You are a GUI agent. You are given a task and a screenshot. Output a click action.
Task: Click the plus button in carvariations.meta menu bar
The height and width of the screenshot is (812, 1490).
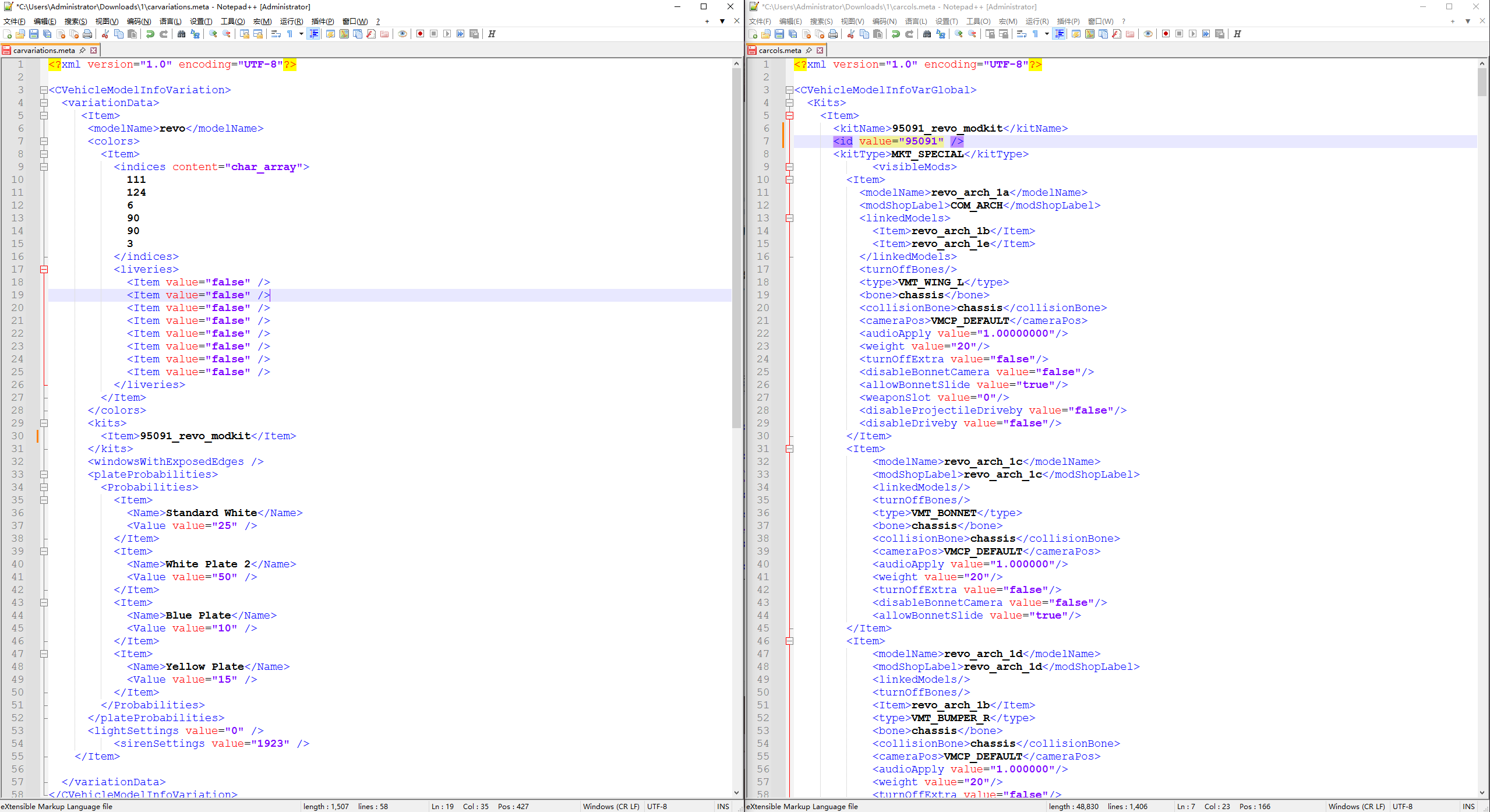point(707,22)
